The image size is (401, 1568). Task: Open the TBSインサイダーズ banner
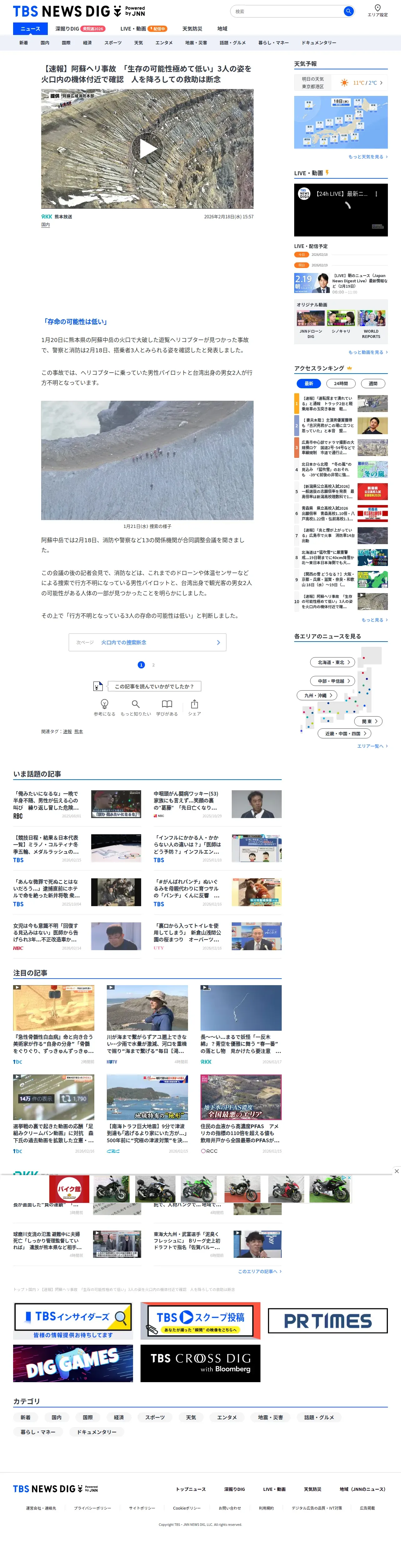pos(73,1322)
